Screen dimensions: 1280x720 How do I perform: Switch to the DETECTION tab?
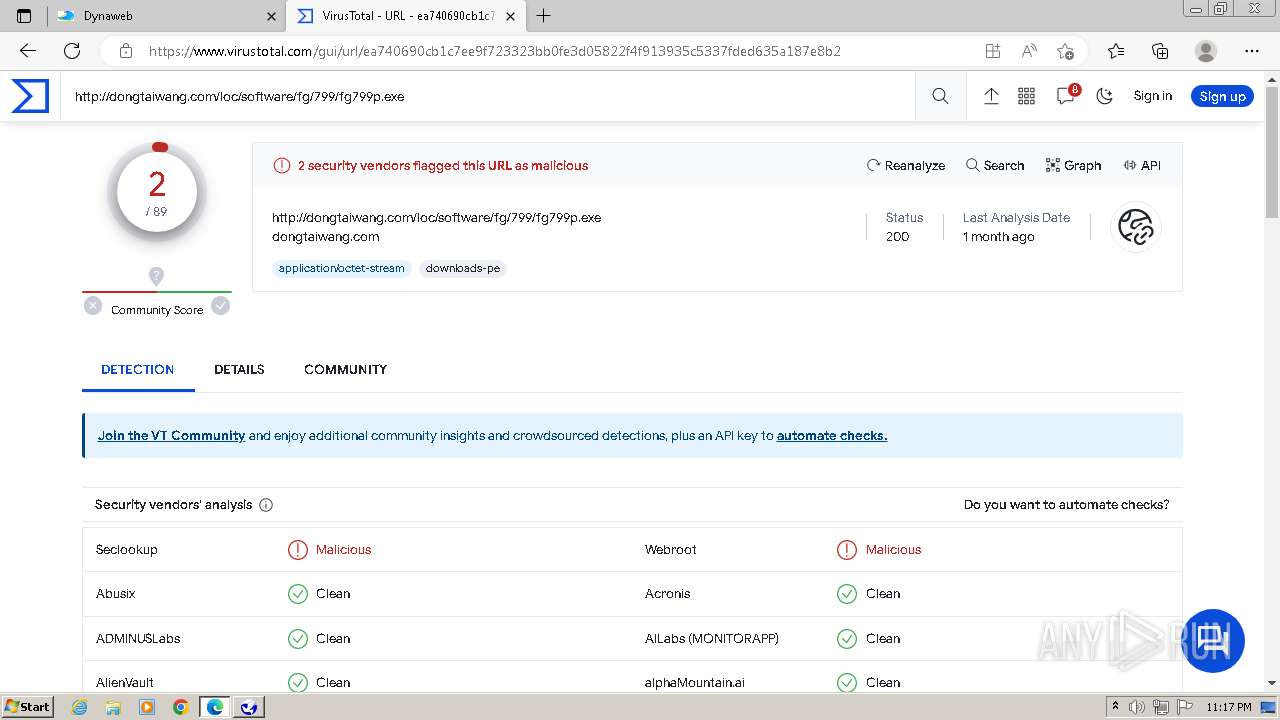(x=137, y=369)
